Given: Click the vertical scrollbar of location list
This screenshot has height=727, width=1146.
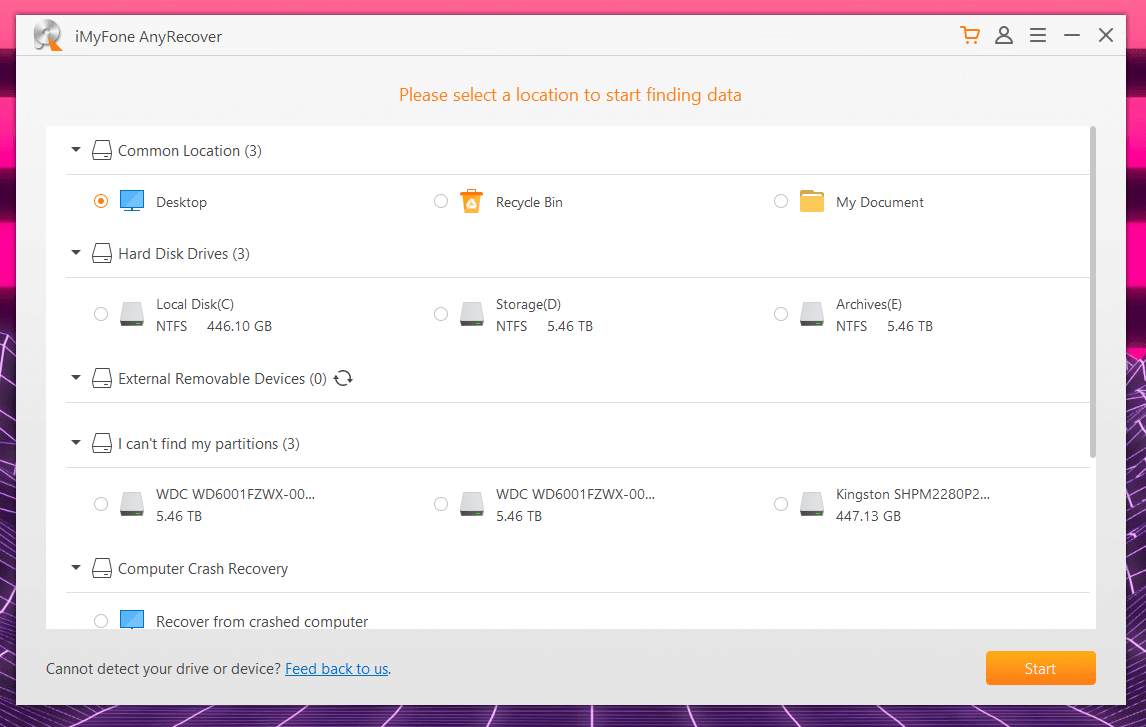Looking at the screenshot, I should click(x=1093, y=292).
